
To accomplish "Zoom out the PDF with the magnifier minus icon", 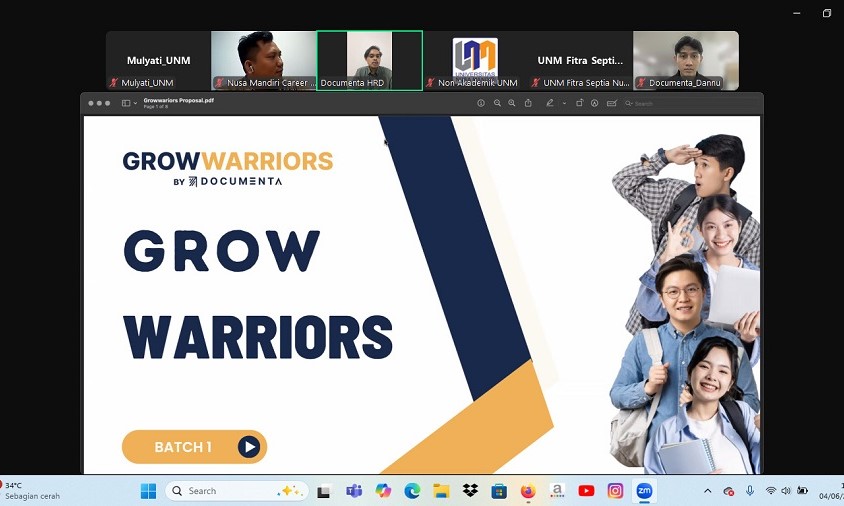I will [497, 103].
